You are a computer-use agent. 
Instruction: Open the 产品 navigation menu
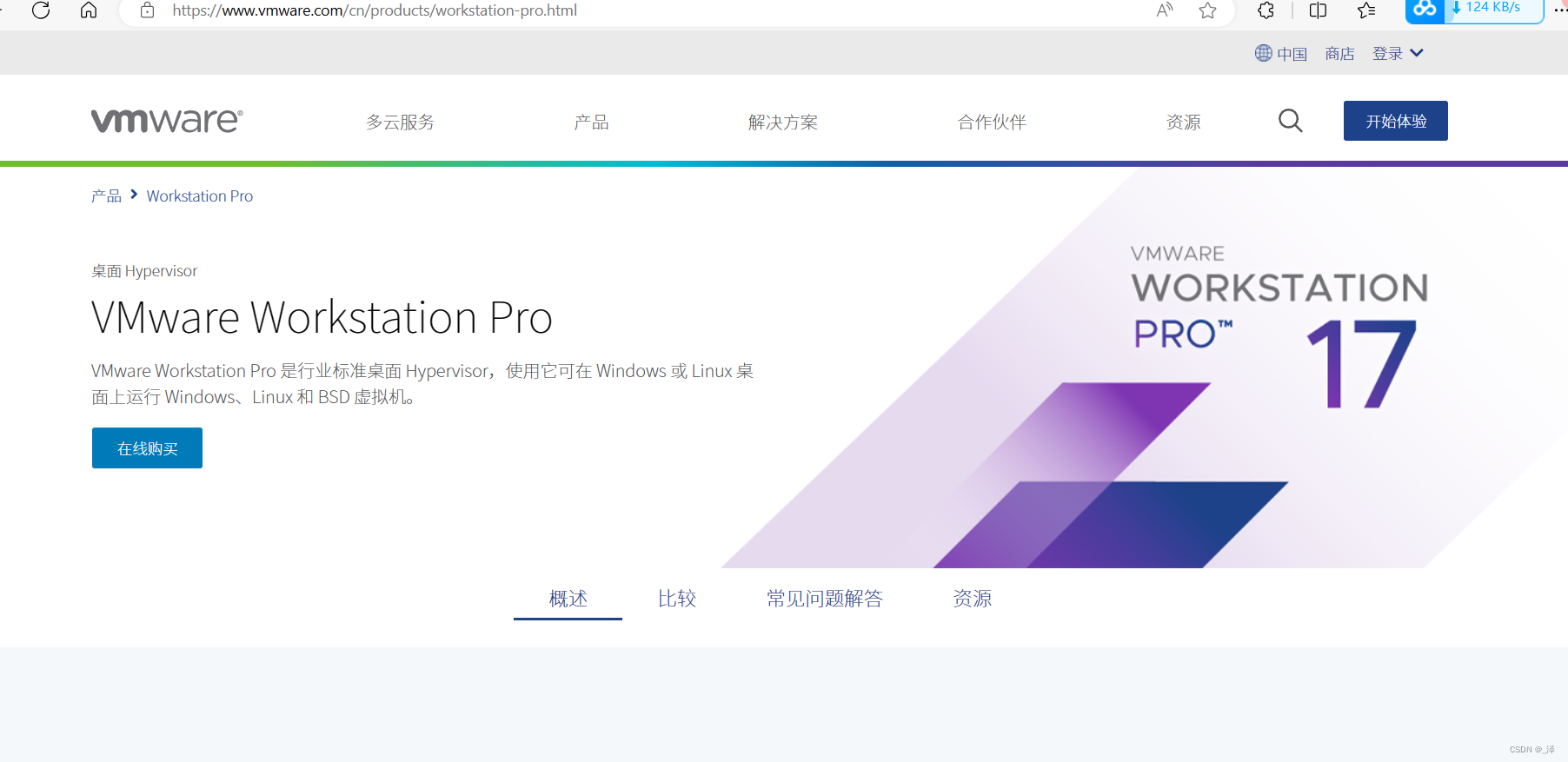591,122
